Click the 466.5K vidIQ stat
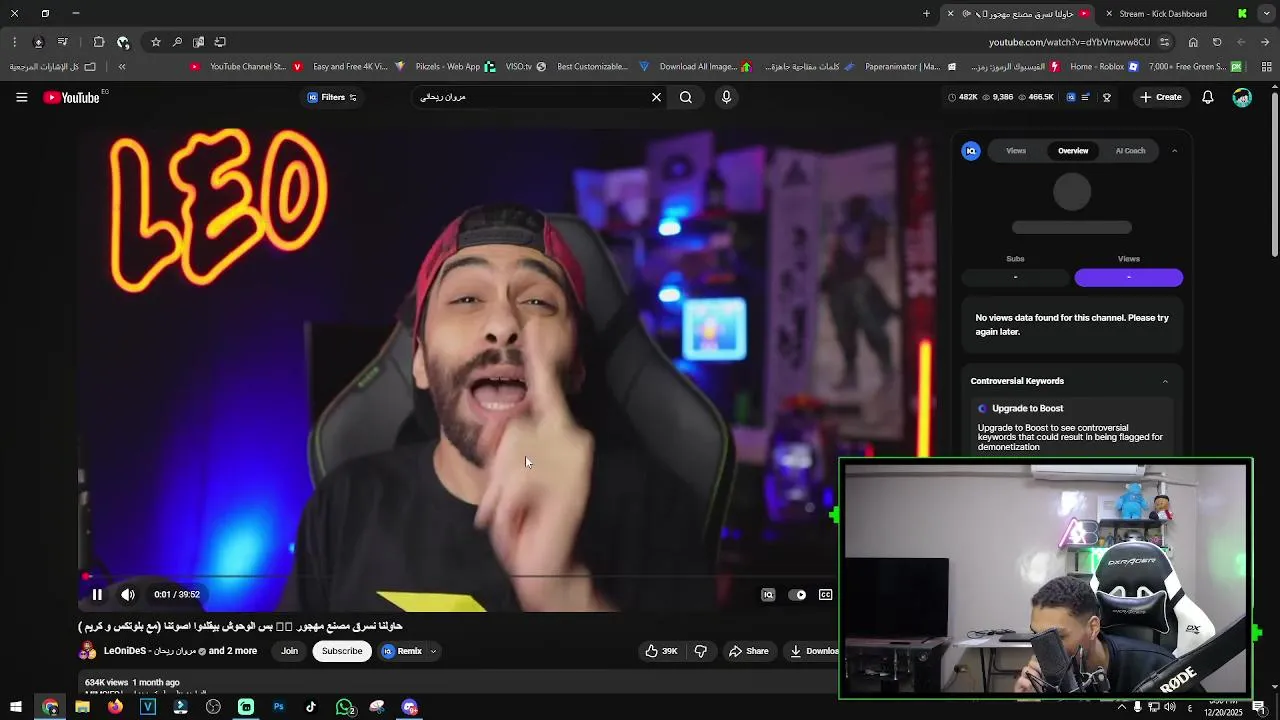The width and height of the screenshot is (1280, 720). tap(1036, 97)
